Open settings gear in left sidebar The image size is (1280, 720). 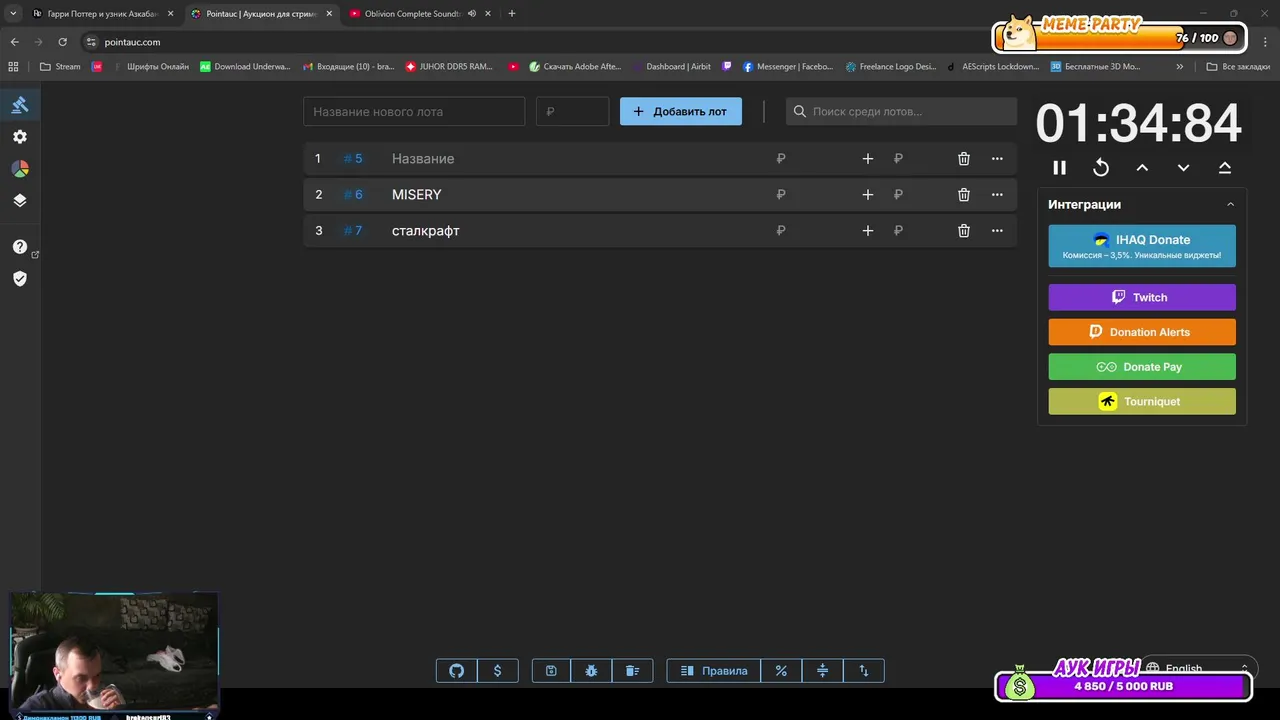click(x=20, y=137)
